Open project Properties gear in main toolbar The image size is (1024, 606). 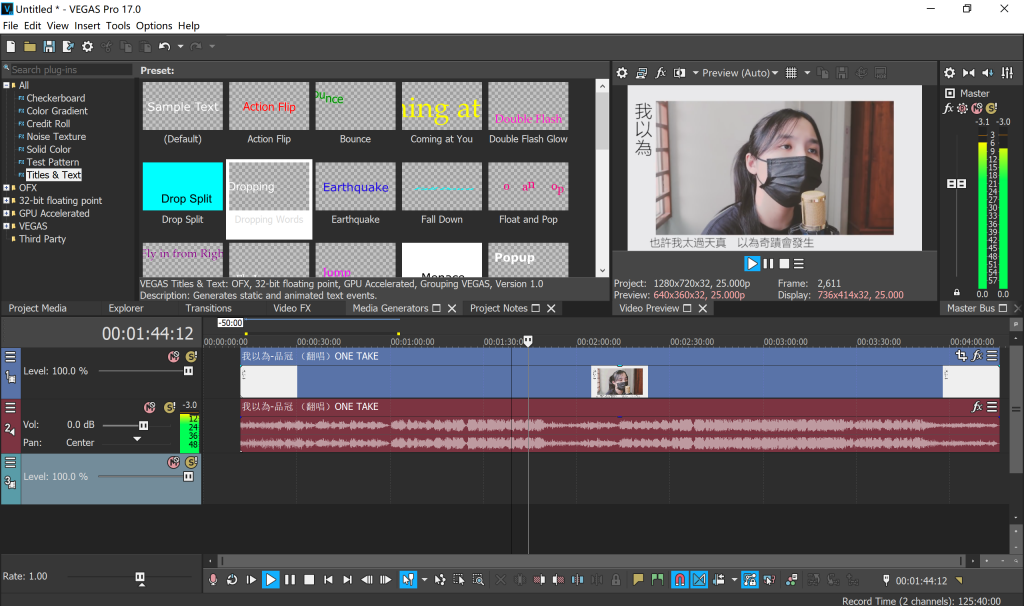pyautogui.click(x=88, y=46)
